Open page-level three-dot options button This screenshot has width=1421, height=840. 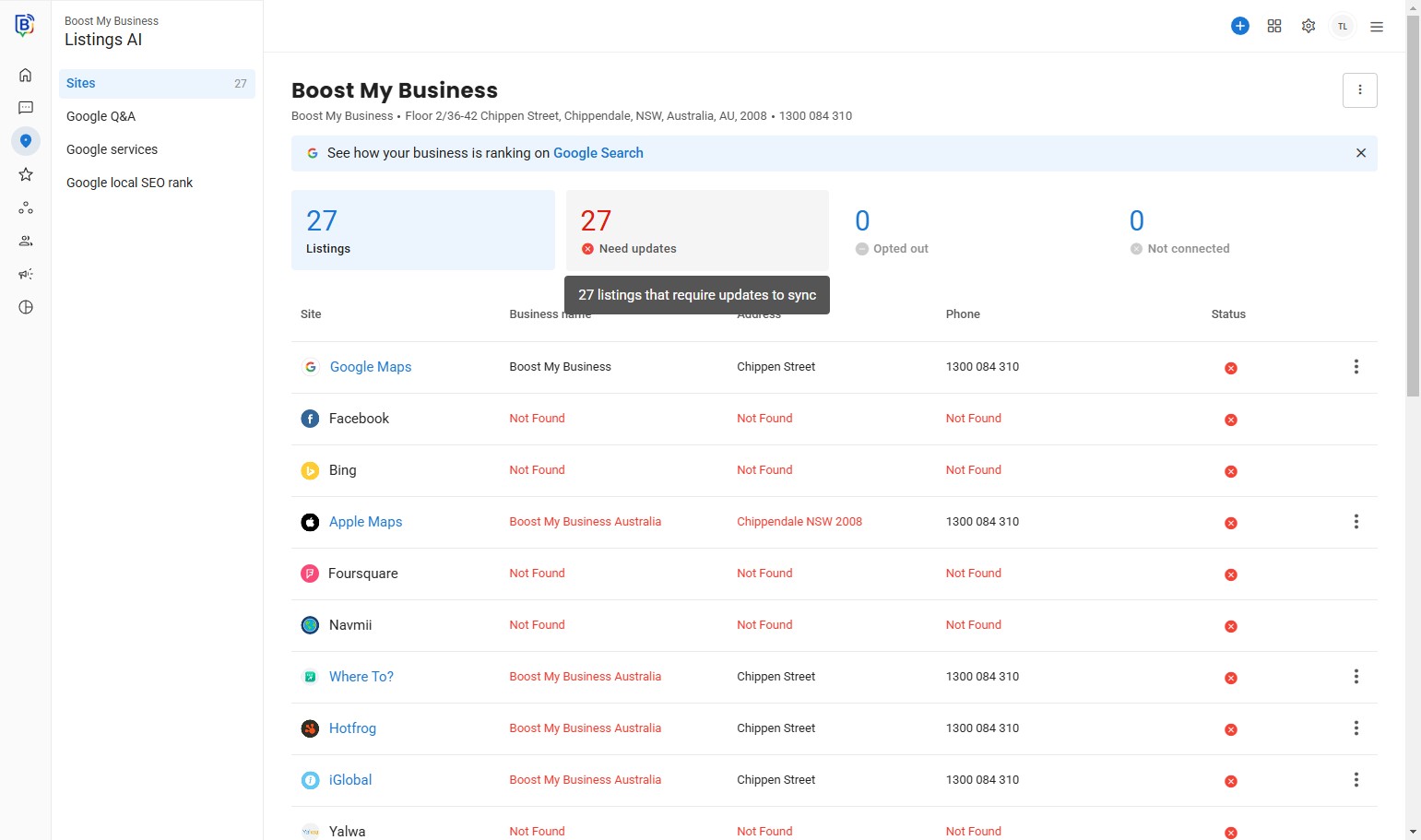(1359, 90)
